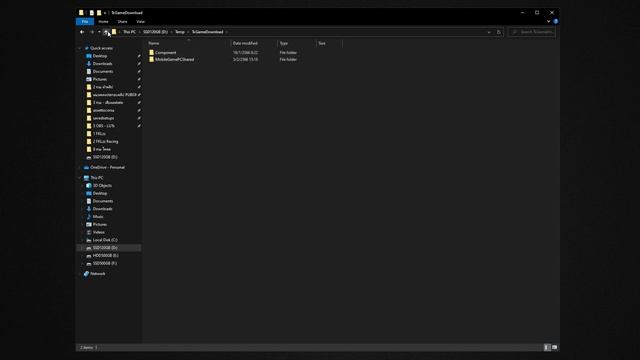Click the This PC monitor icon
Viewport: 640px width, 360px height.
click(86, 178)
